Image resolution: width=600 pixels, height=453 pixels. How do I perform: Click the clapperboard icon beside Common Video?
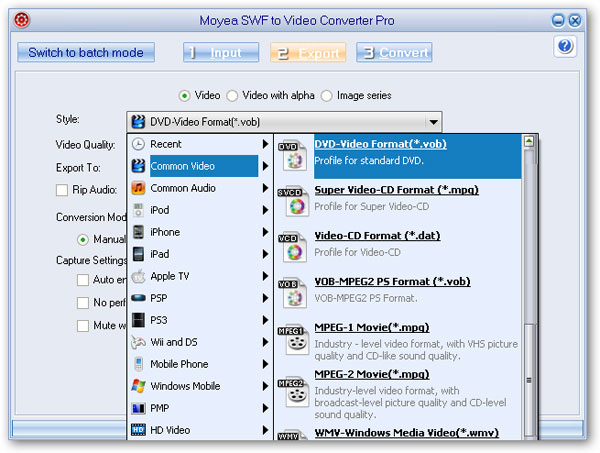pyautogui.click(x=138, y=166)
